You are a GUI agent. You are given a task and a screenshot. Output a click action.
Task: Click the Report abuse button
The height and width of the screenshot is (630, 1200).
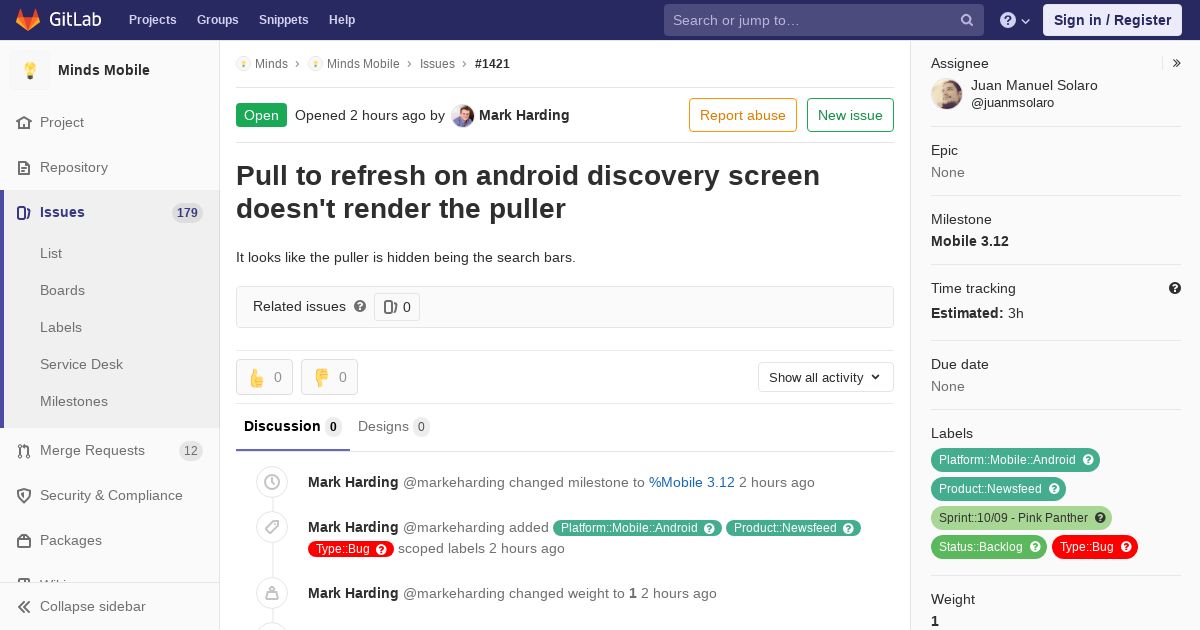tap(743, 115)
